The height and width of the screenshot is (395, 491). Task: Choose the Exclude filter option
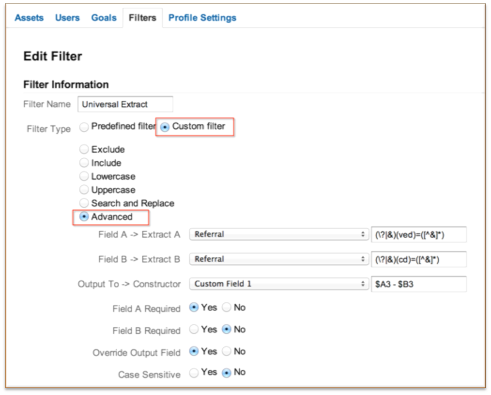[x=84, y=149]
